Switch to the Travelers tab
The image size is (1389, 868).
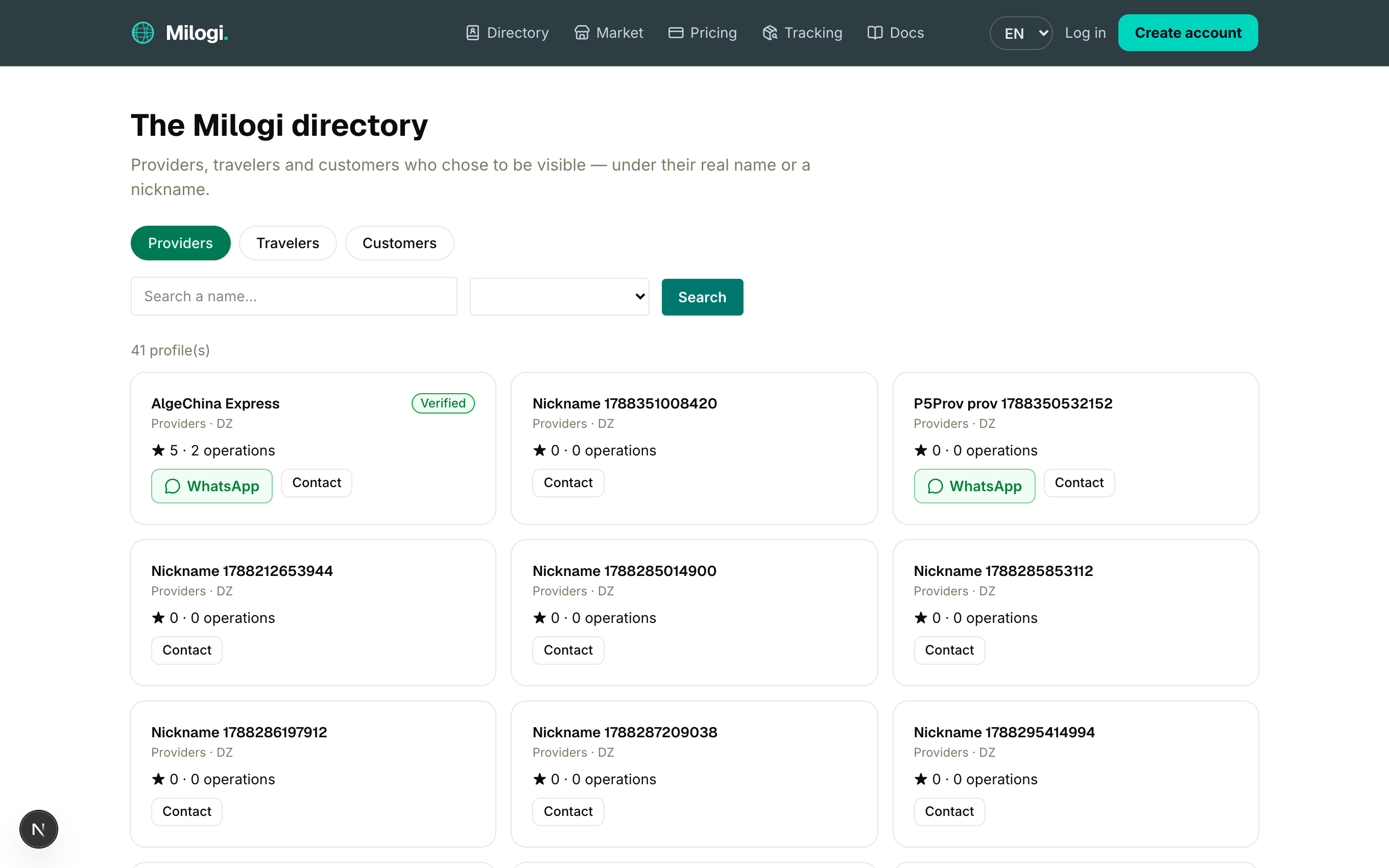[288, 243]
